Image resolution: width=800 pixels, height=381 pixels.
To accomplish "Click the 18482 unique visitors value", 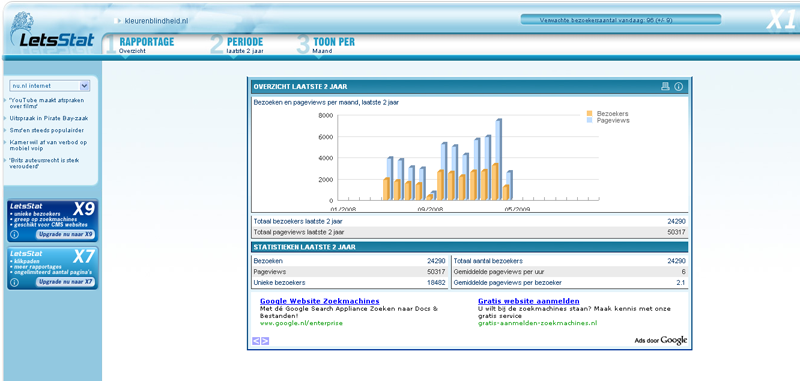I will (x=436, y=283).
